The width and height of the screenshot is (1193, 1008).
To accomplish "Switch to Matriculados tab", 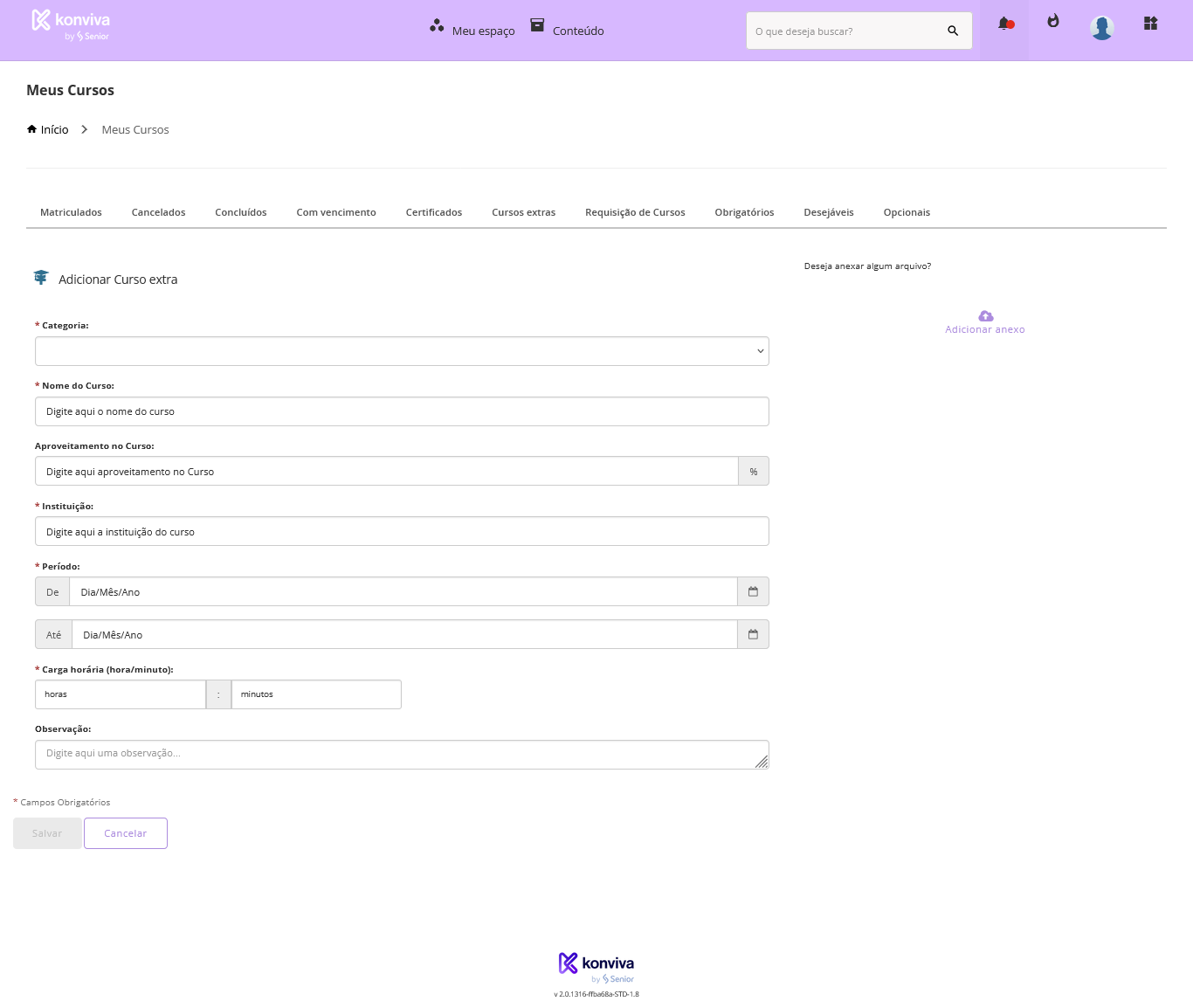I will (x=71, y=212).
